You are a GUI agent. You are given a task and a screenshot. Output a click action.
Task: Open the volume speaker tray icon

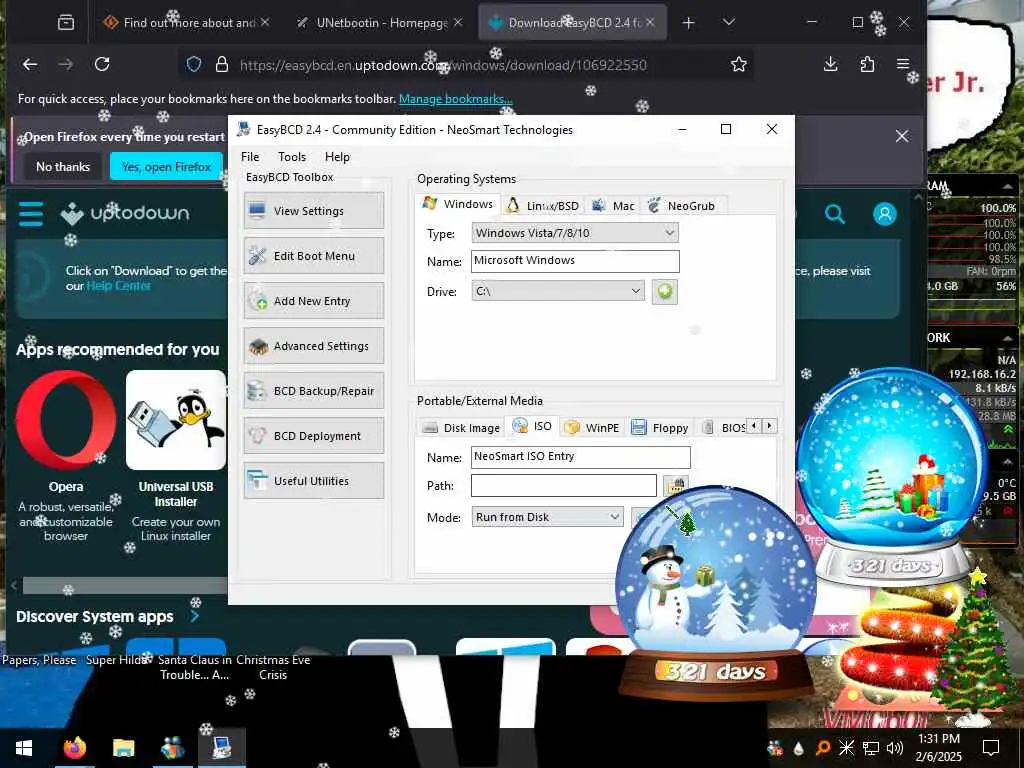click(x=895, y=748)
